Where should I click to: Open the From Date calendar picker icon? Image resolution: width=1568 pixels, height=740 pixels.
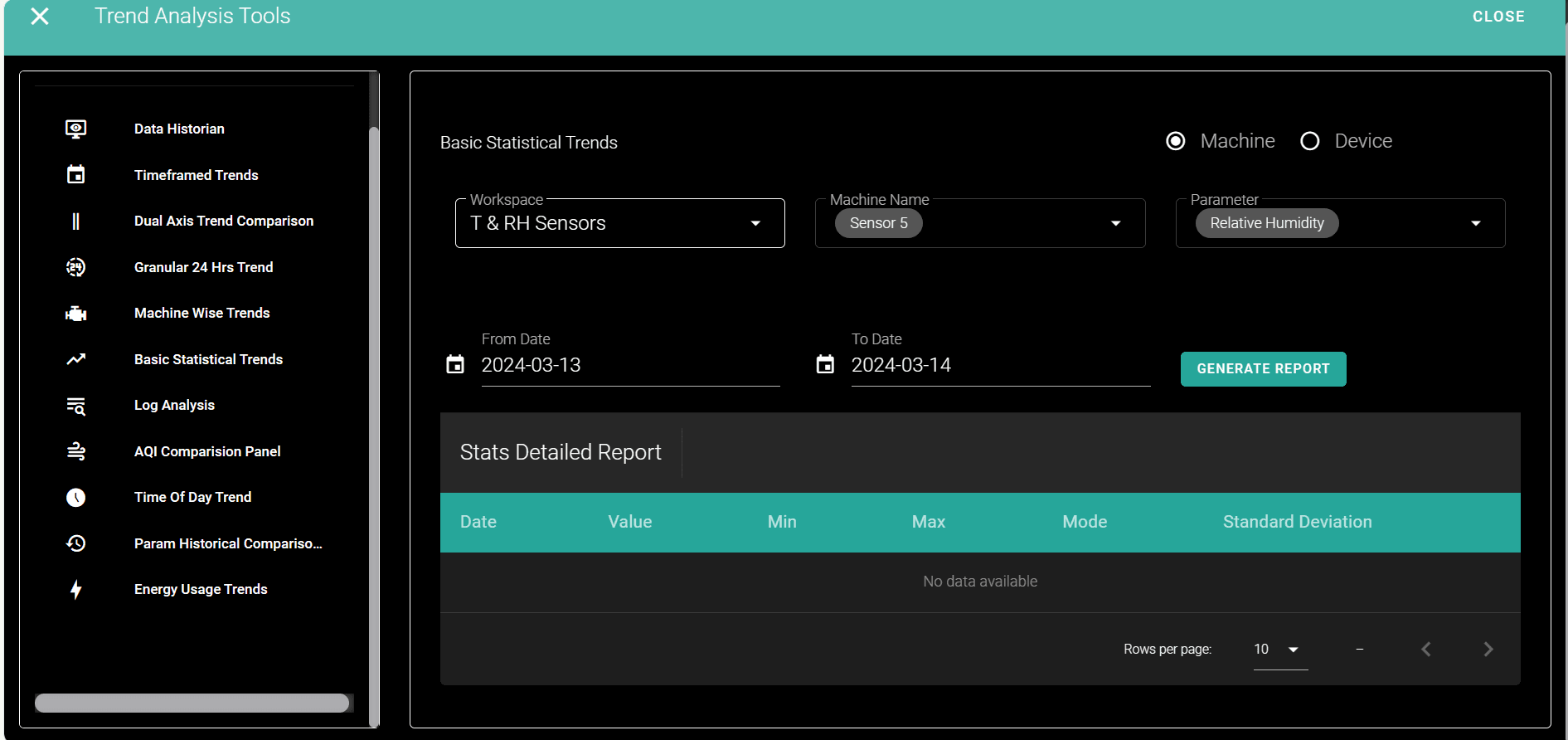point(455,364)
